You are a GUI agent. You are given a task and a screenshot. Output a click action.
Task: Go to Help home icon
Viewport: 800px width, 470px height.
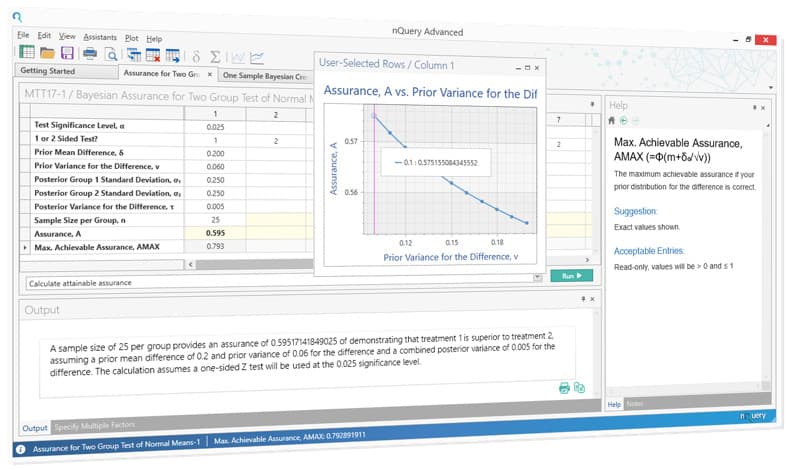pos(611,121)
